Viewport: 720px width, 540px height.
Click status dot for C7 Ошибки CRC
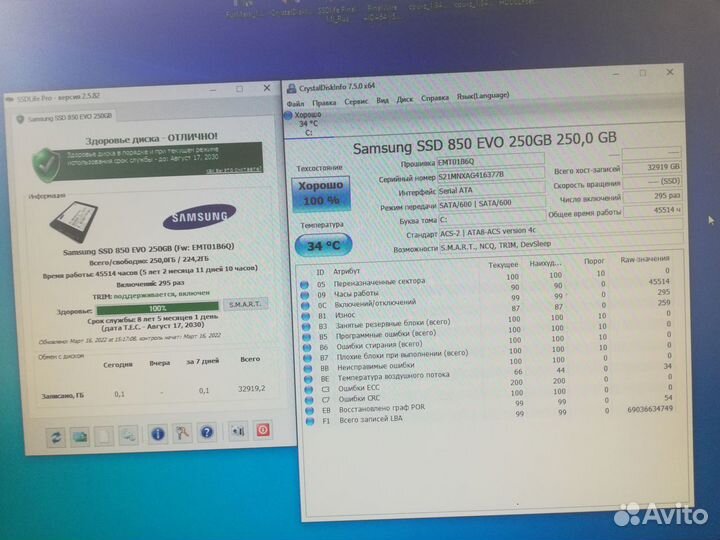[x=309, y=400]
